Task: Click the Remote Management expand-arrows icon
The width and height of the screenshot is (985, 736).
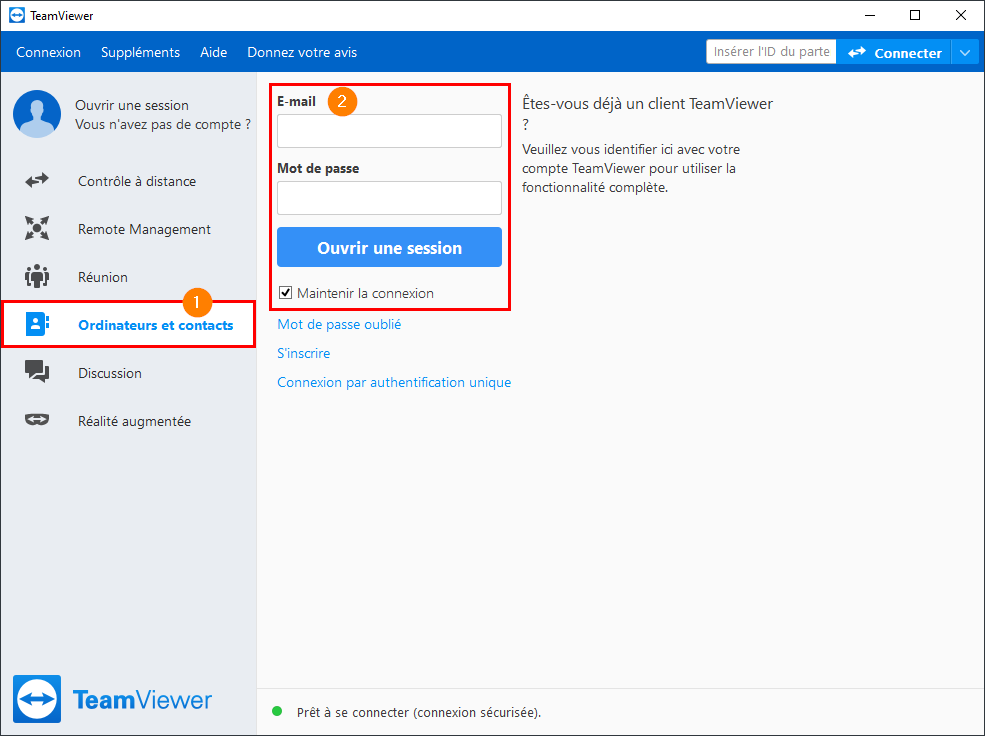Action: (x=37, y=229)
